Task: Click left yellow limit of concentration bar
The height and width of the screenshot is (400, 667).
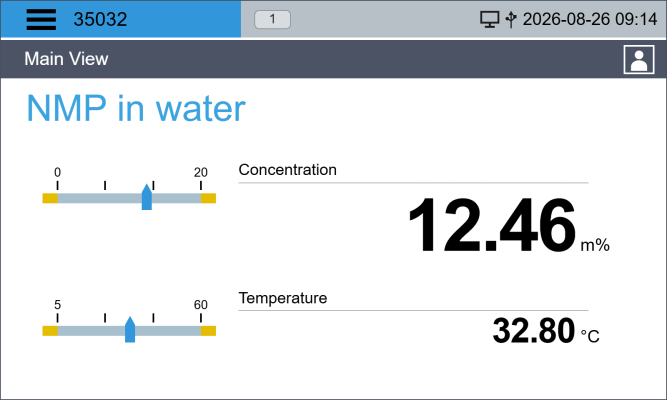Action: pyautogui.click(x=50, y=198)
